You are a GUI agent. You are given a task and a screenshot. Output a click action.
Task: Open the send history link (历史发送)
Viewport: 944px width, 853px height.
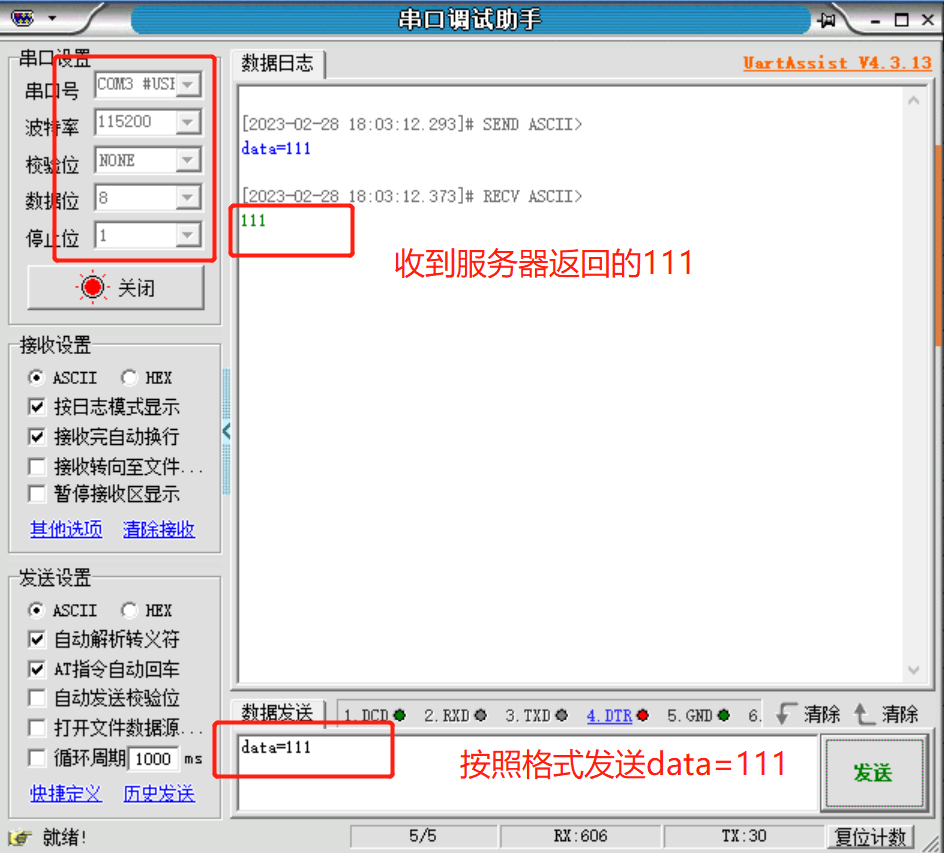coord(159,793)
